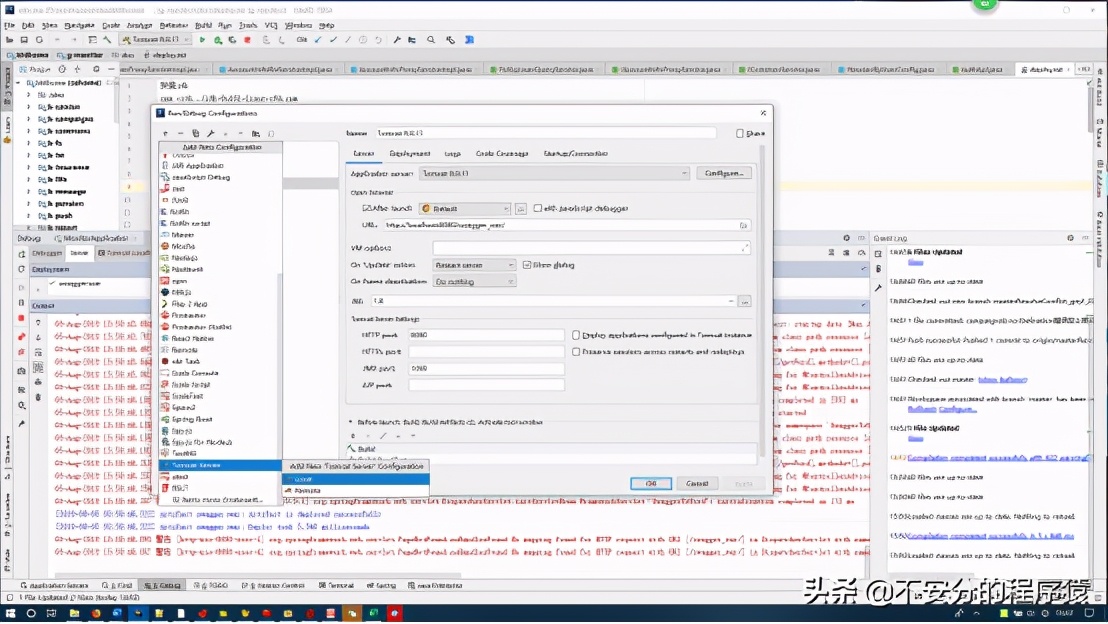
Task: Open the On frame deactivation dropdown
Action: 474,282
